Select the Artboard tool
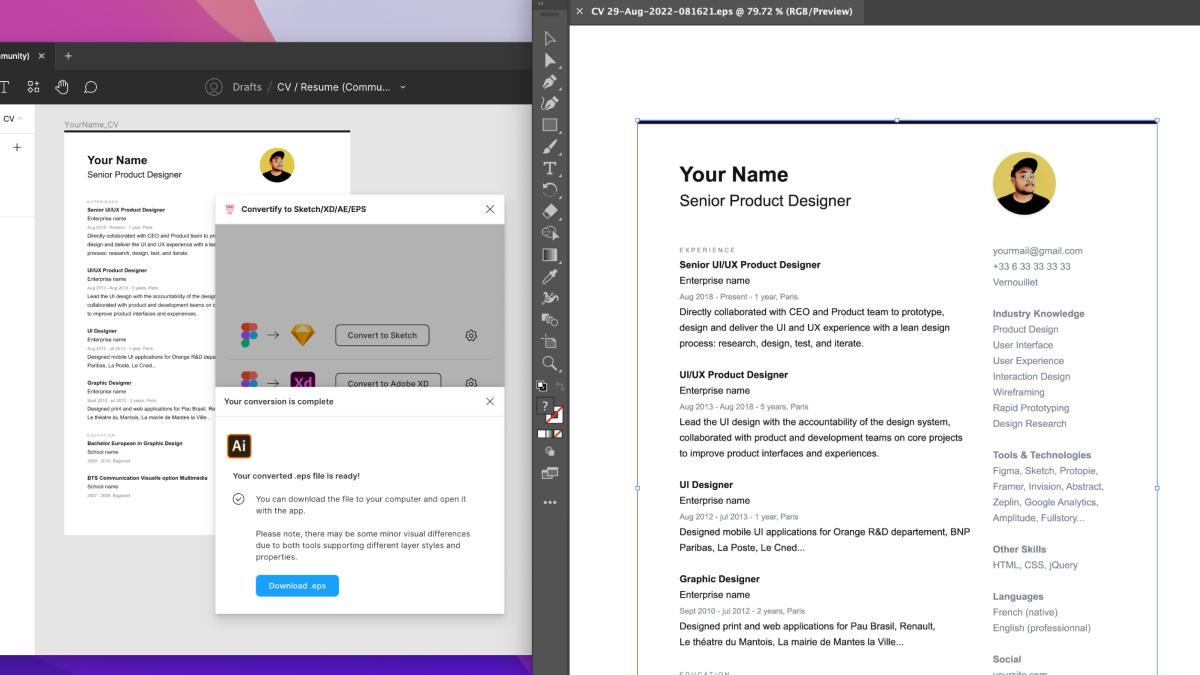The image size is (1200, 675). (550, 341)
